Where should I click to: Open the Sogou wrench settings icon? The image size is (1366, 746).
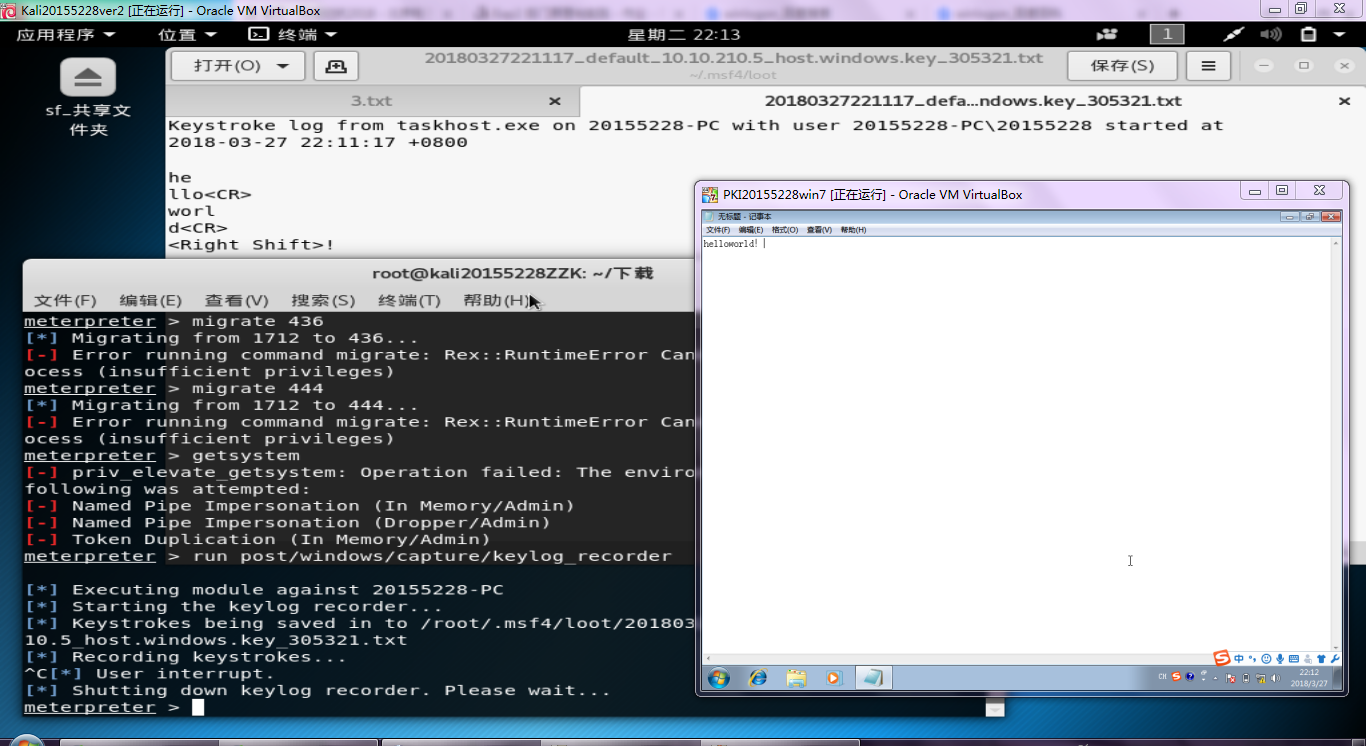tap(1335, 659)
